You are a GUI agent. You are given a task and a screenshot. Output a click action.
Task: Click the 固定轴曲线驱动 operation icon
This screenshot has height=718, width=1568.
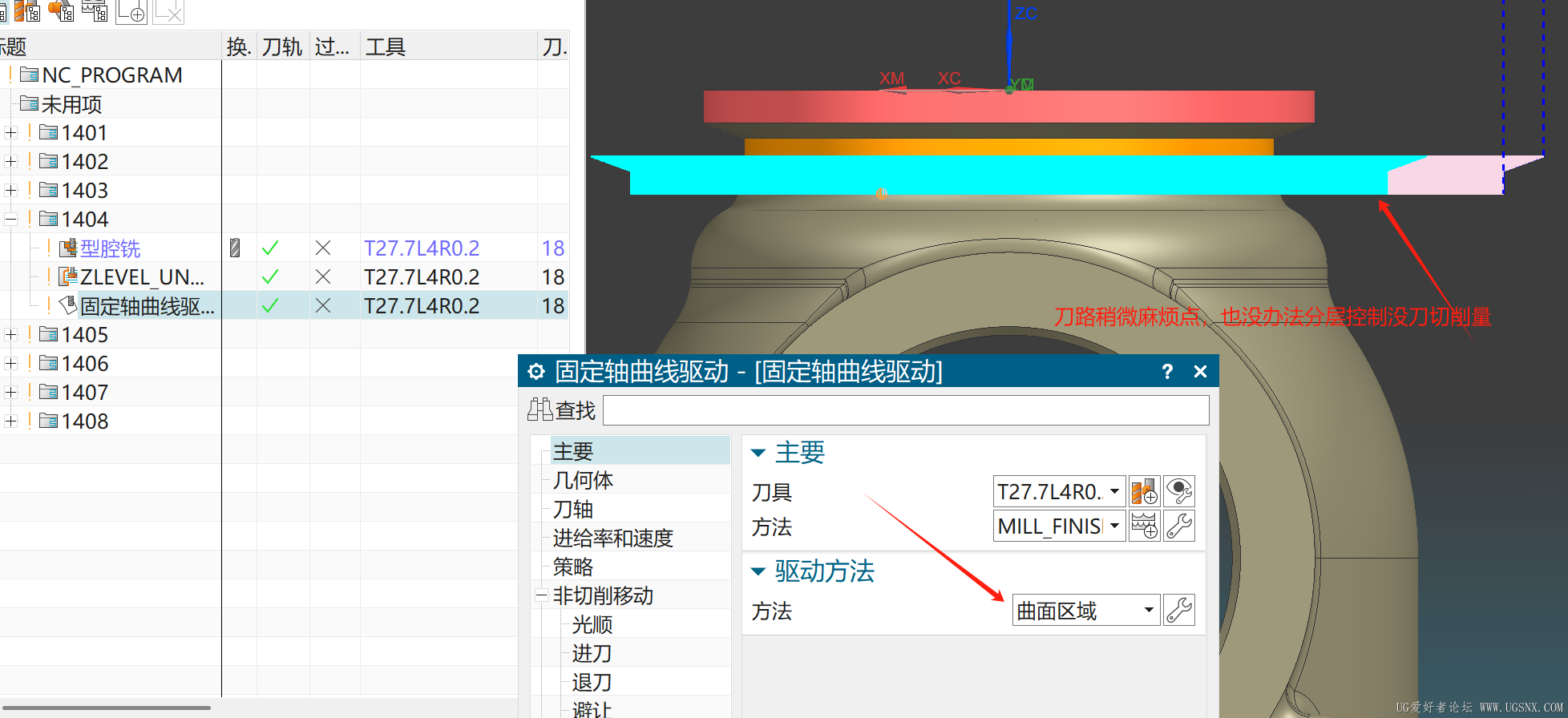coord(69,305)
